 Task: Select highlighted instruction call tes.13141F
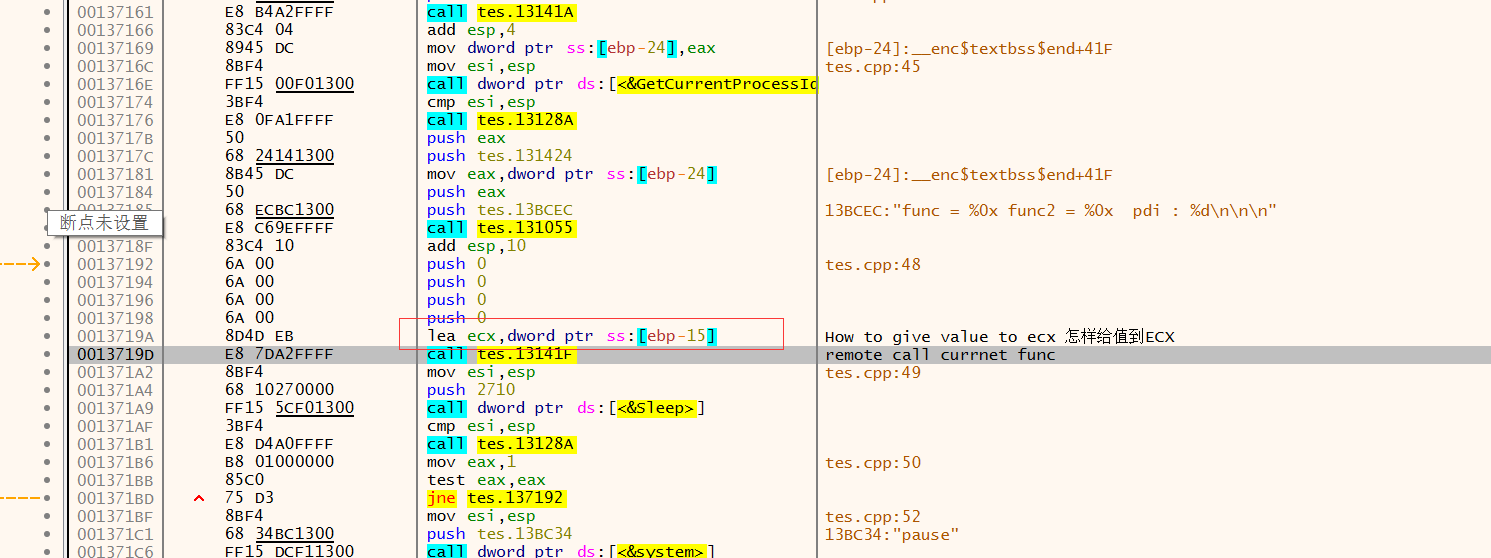pyautogui.click(x=501, y=354)
